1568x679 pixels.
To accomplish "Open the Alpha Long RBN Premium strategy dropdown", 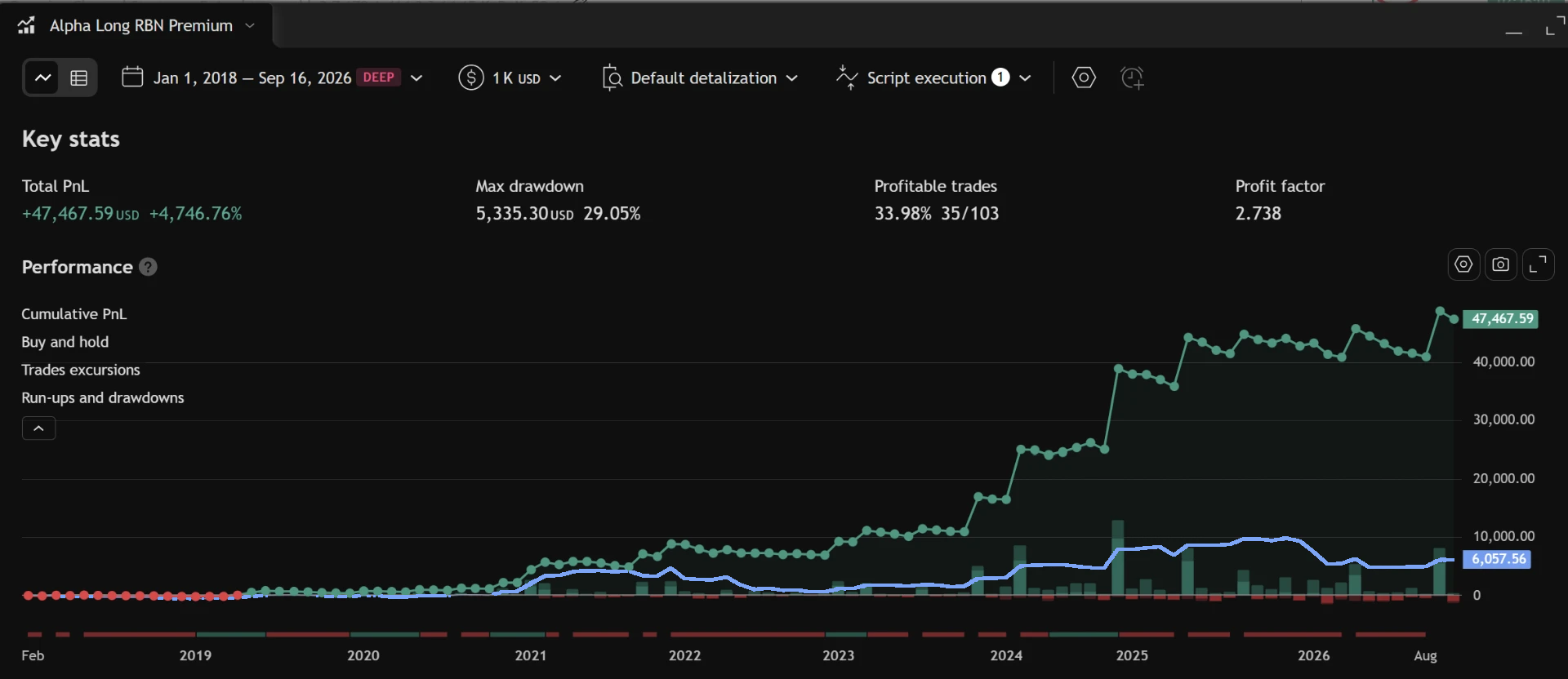I will (x=250, y=25).
